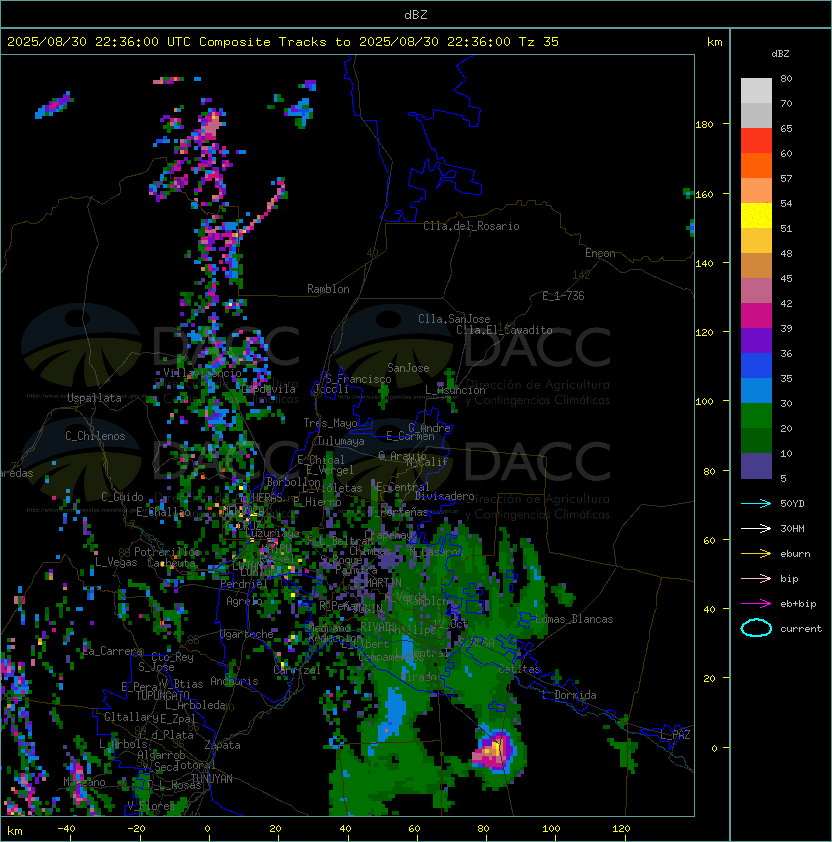
Task: Click the '180' tick on the vertical axis
Action: 704,125
